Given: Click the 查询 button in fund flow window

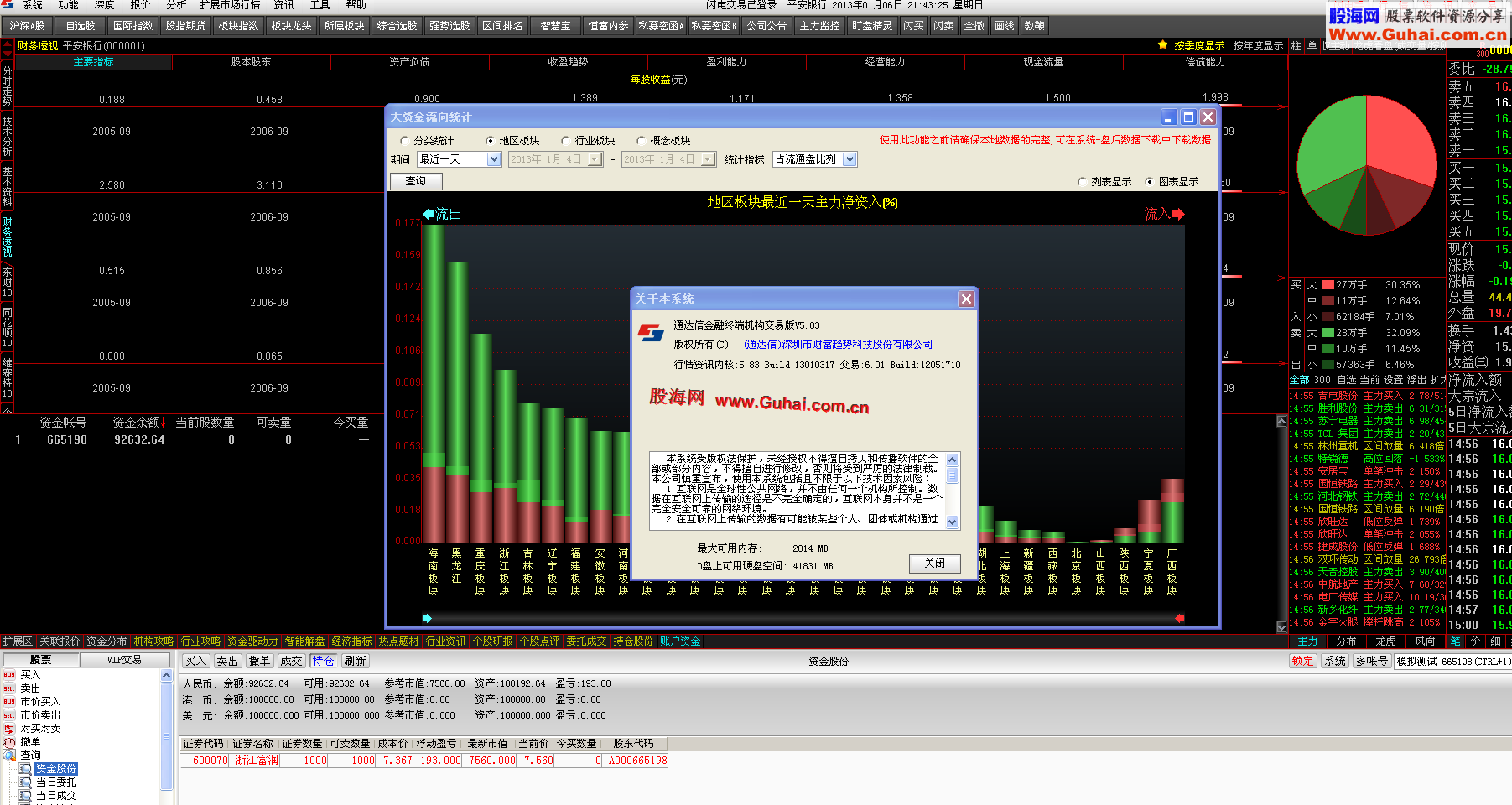Looking at the screenshot, I should coord(416,181).
